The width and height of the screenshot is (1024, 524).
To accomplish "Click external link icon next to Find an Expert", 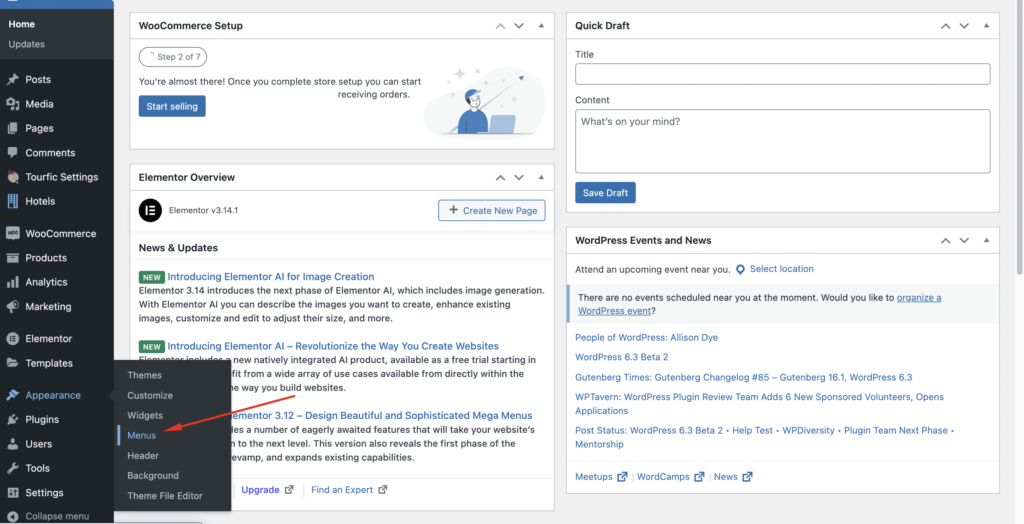I will (383, 490).
